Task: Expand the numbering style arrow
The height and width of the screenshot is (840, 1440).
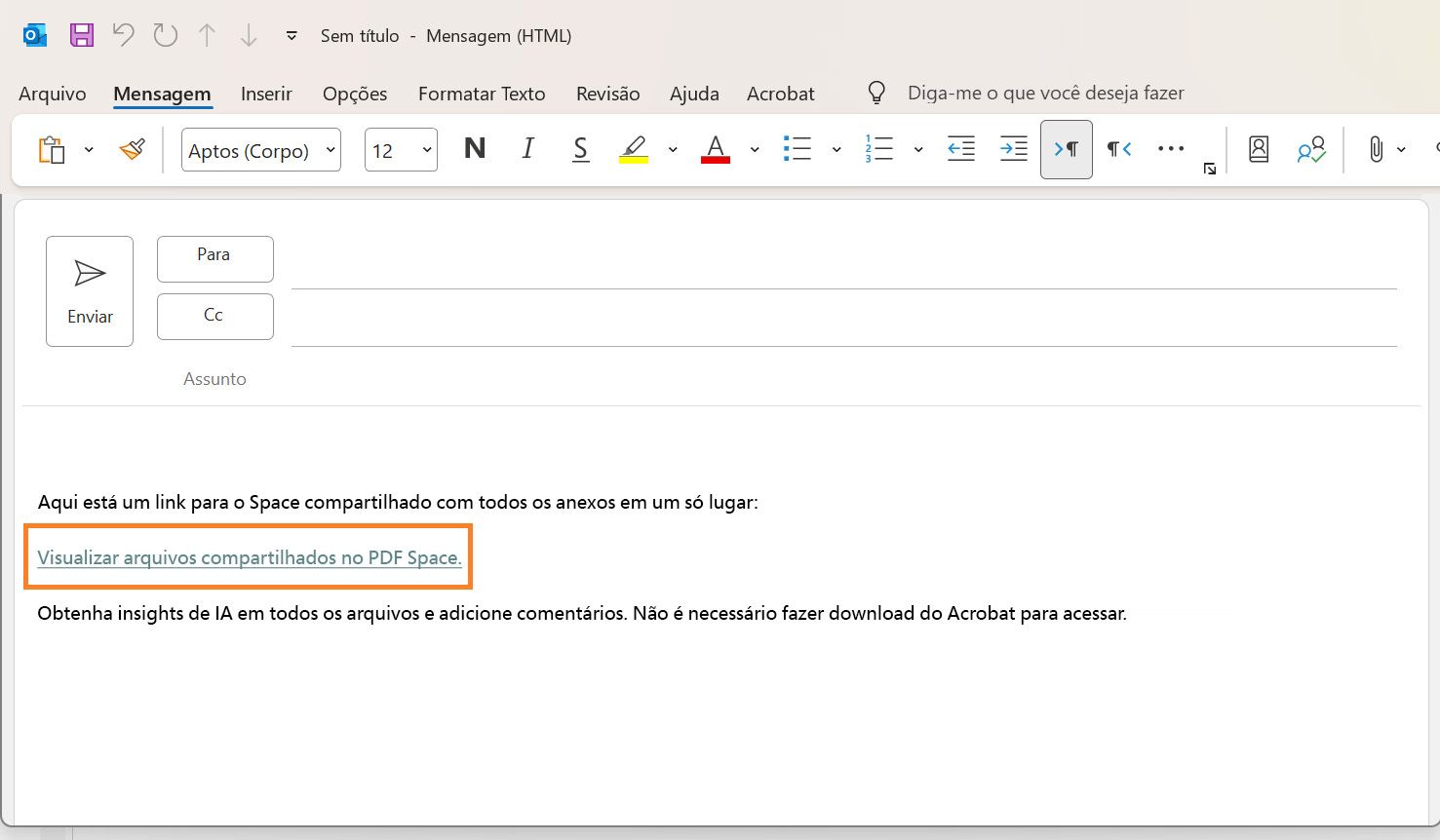Action: pyautogui.click(x=918, y=150)
